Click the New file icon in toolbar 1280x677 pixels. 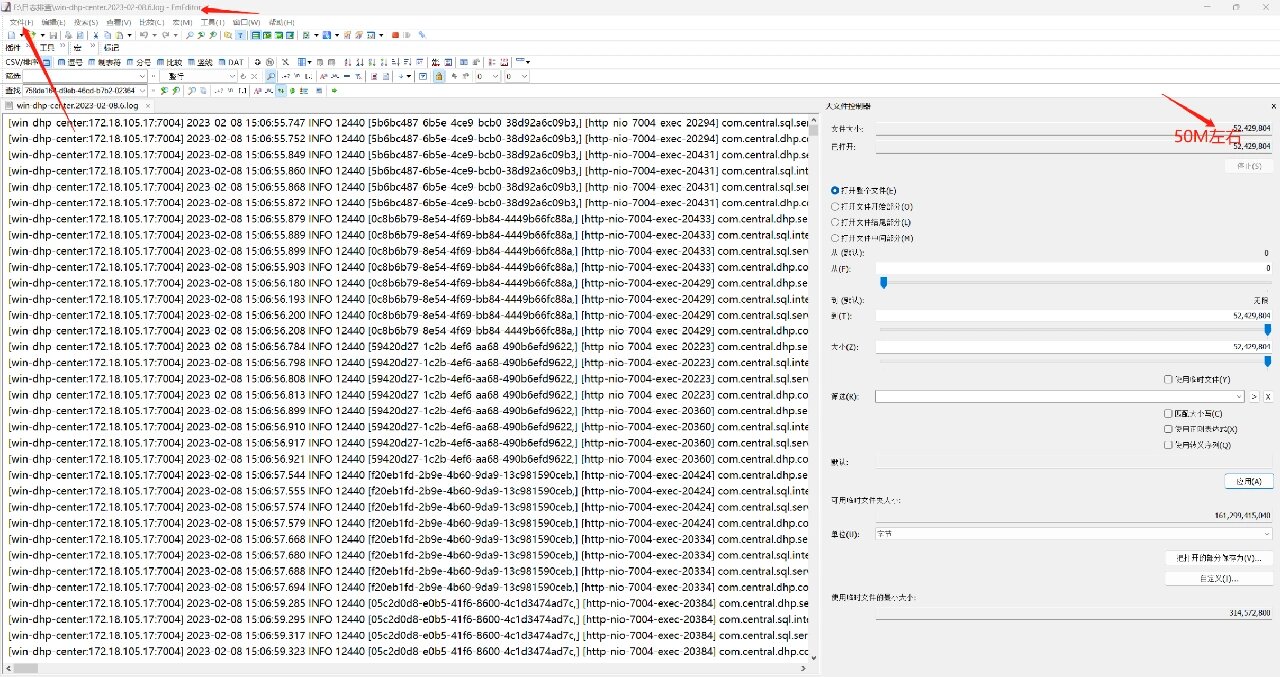[12, 35]
